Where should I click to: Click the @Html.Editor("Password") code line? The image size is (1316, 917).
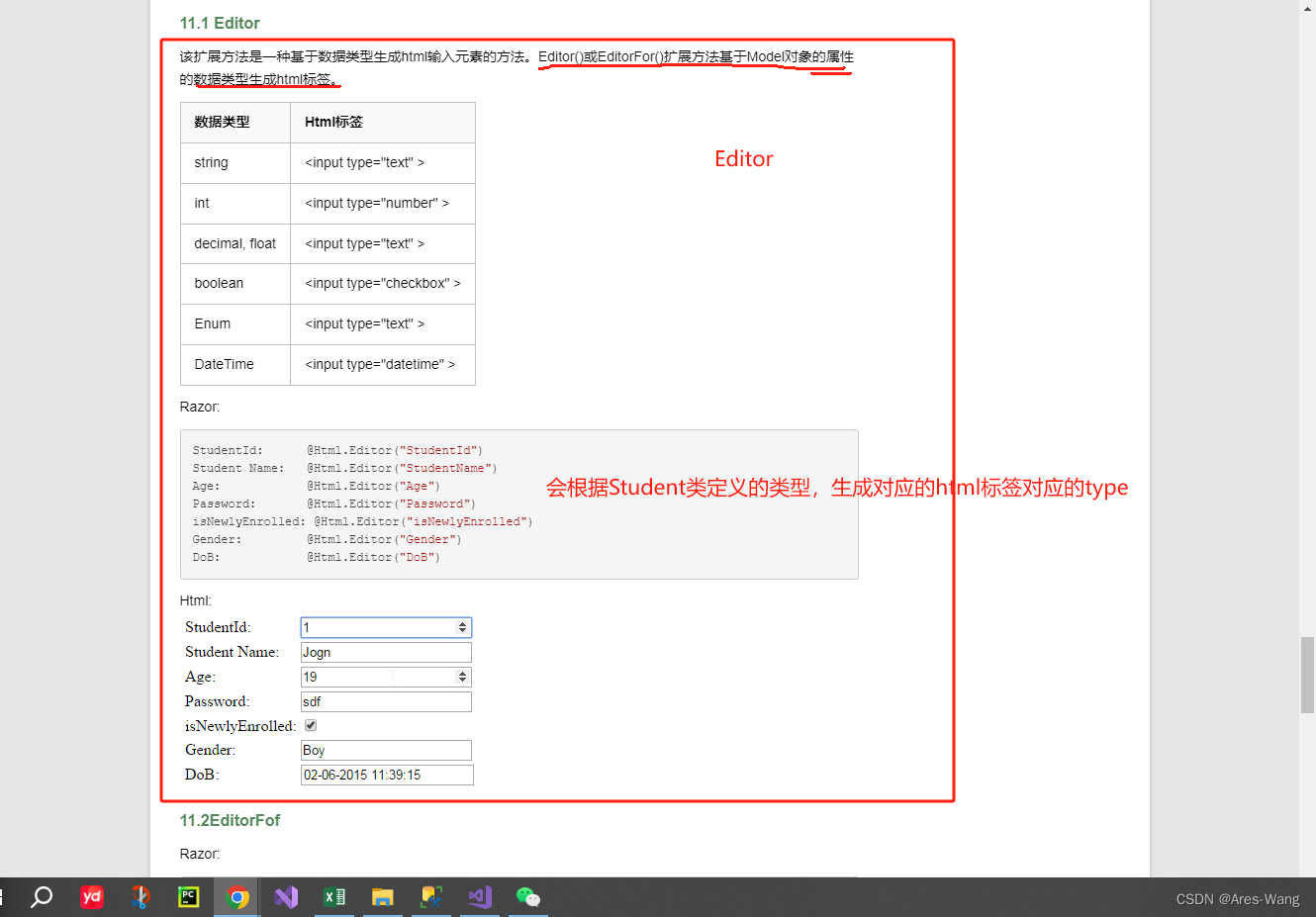click(391, 504)
